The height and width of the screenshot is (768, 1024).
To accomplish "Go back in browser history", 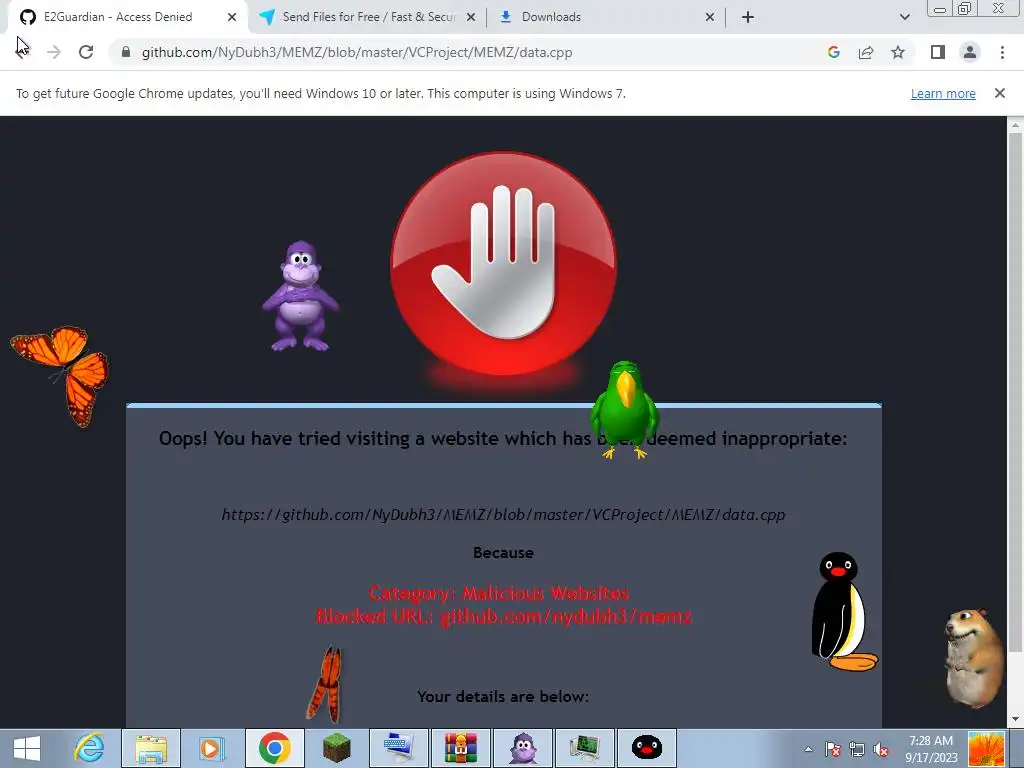I will coord(22,52).
